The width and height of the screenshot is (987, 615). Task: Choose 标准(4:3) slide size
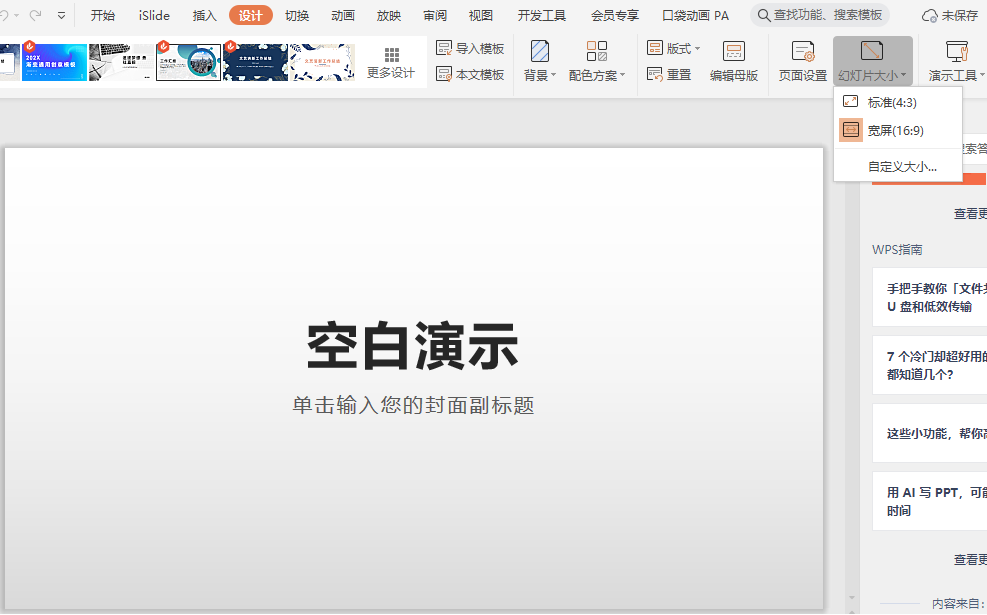click(x=898, y=102)
